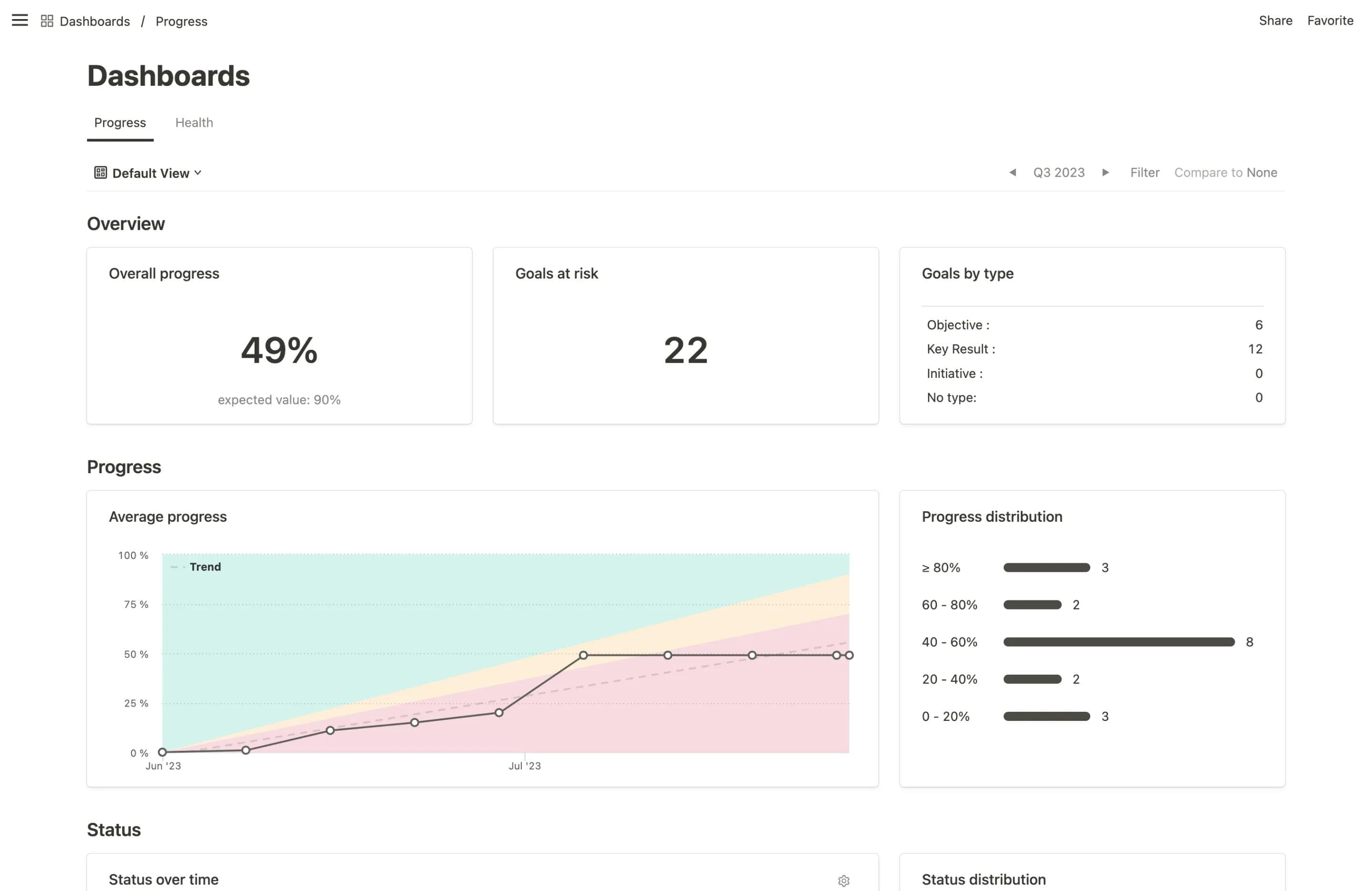Go to next quarter with right arrow
The image size is (1372, 891).
(x=1106, y=172)
